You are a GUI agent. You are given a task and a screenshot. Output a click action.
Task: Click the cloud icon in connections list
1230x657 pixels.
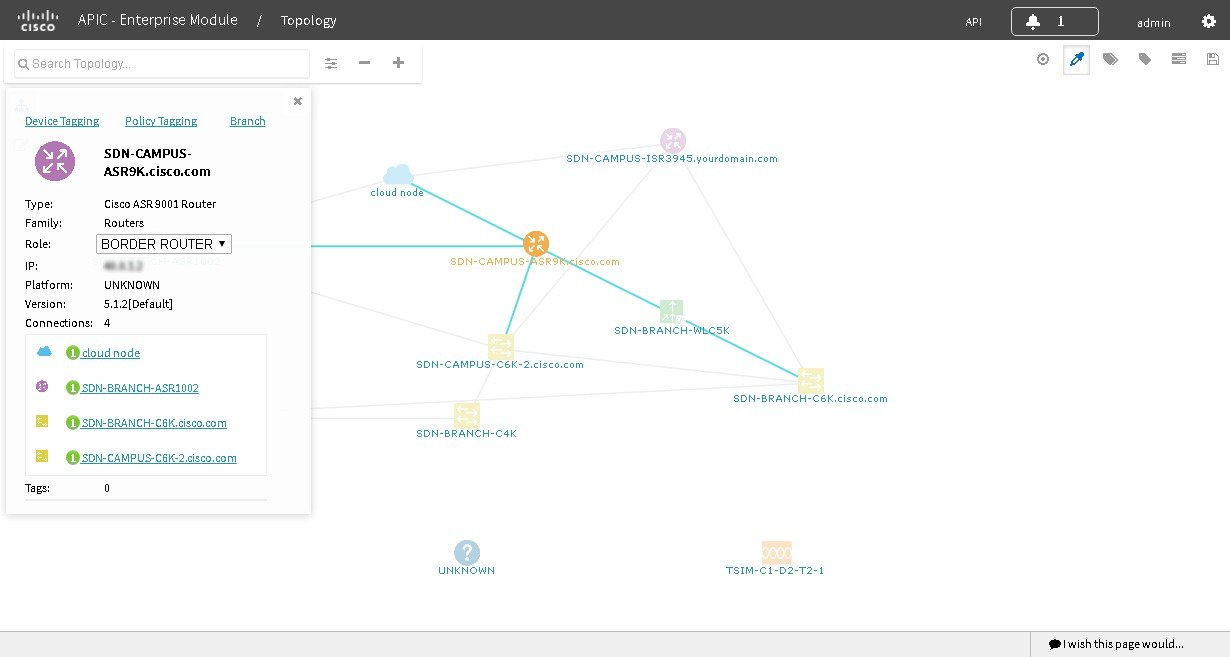pos(44,352)
